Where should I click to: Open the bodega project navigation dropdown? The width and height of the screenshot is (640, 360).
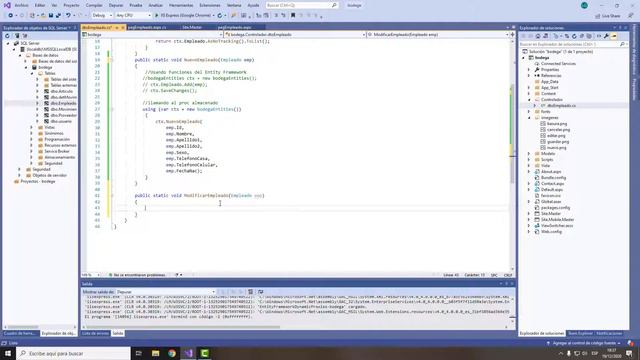pos(152,35)
